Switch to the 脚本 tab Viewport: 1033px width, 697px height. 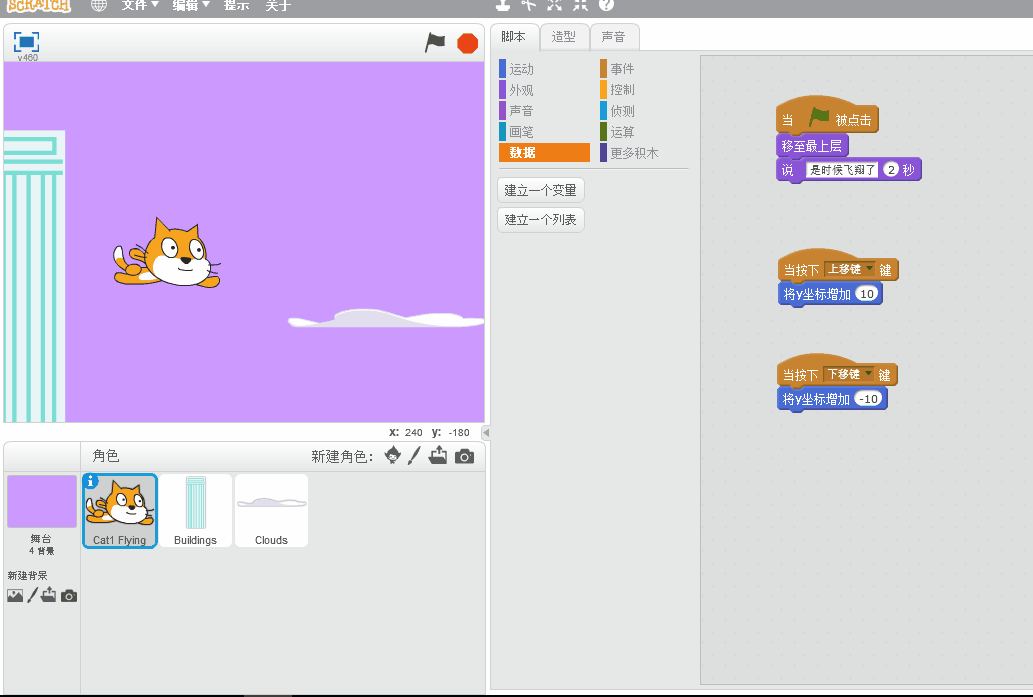(x=514, y=37)
